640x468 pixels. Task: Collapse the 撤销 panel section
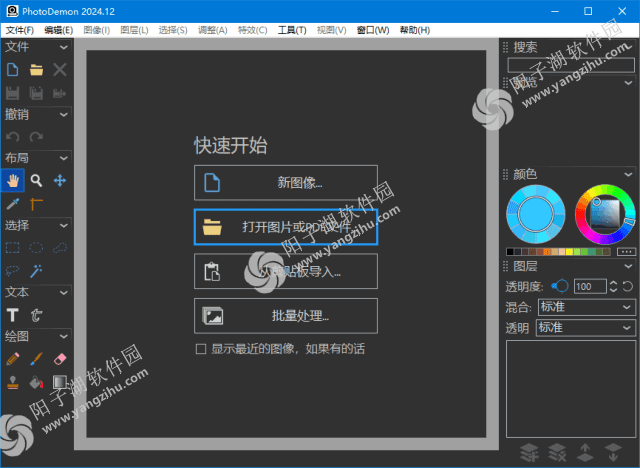[64, 115]
